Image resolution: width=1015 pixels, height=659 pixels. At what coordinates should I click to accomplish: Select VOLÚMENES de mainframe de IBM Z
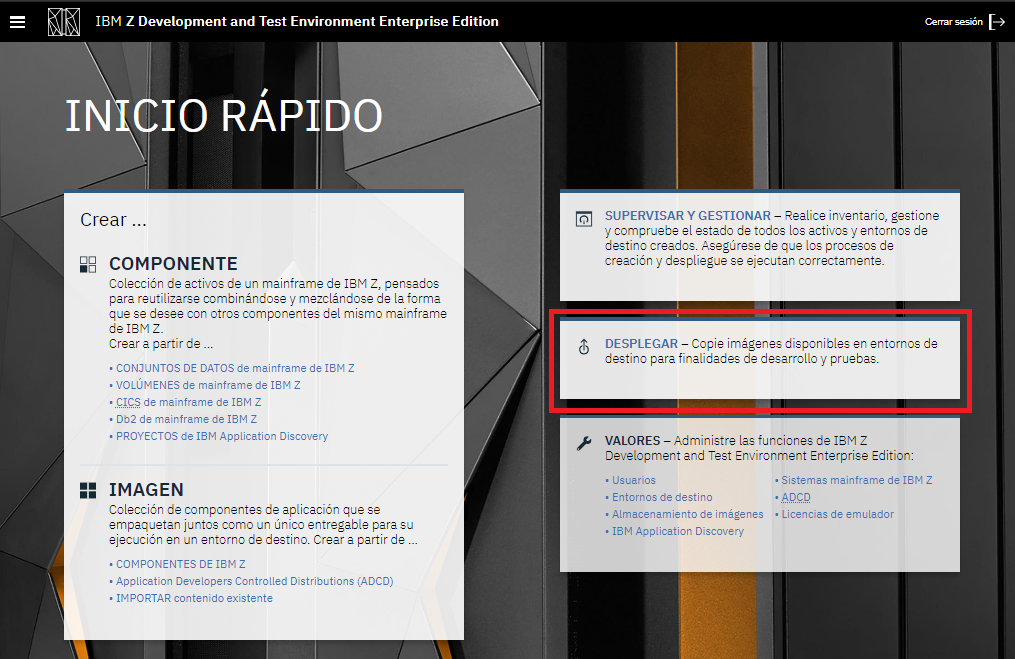pyautogui.click(x=208, y=385)
